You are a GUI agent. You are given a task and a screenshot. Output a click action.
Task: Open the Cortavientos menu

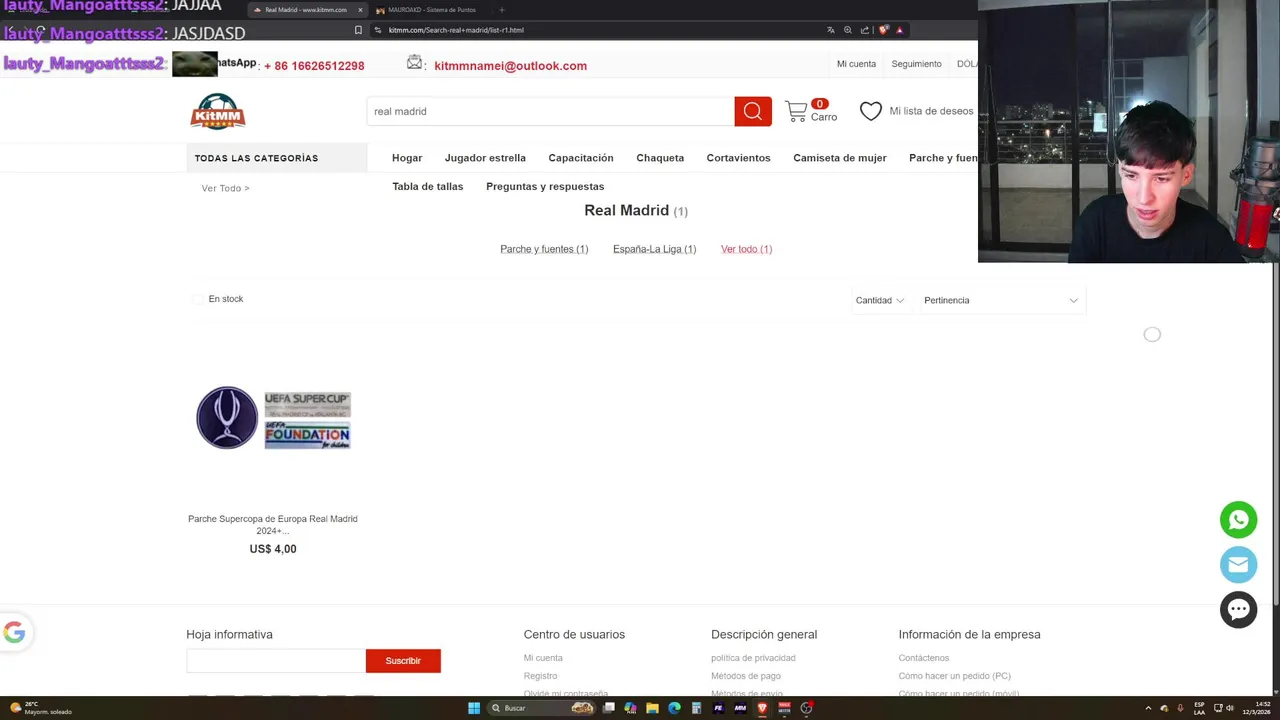pos(738,158)
